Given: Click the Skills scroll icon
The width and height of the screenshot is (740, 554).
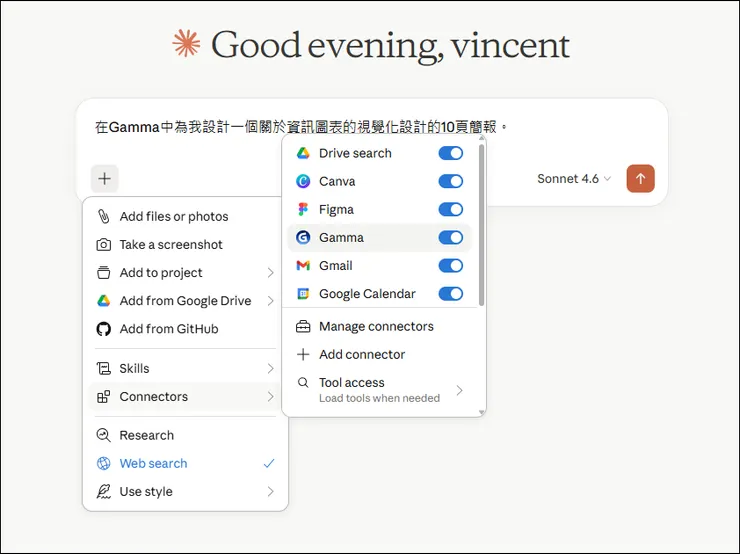Looking at the screenshot, I should [103, 368].
